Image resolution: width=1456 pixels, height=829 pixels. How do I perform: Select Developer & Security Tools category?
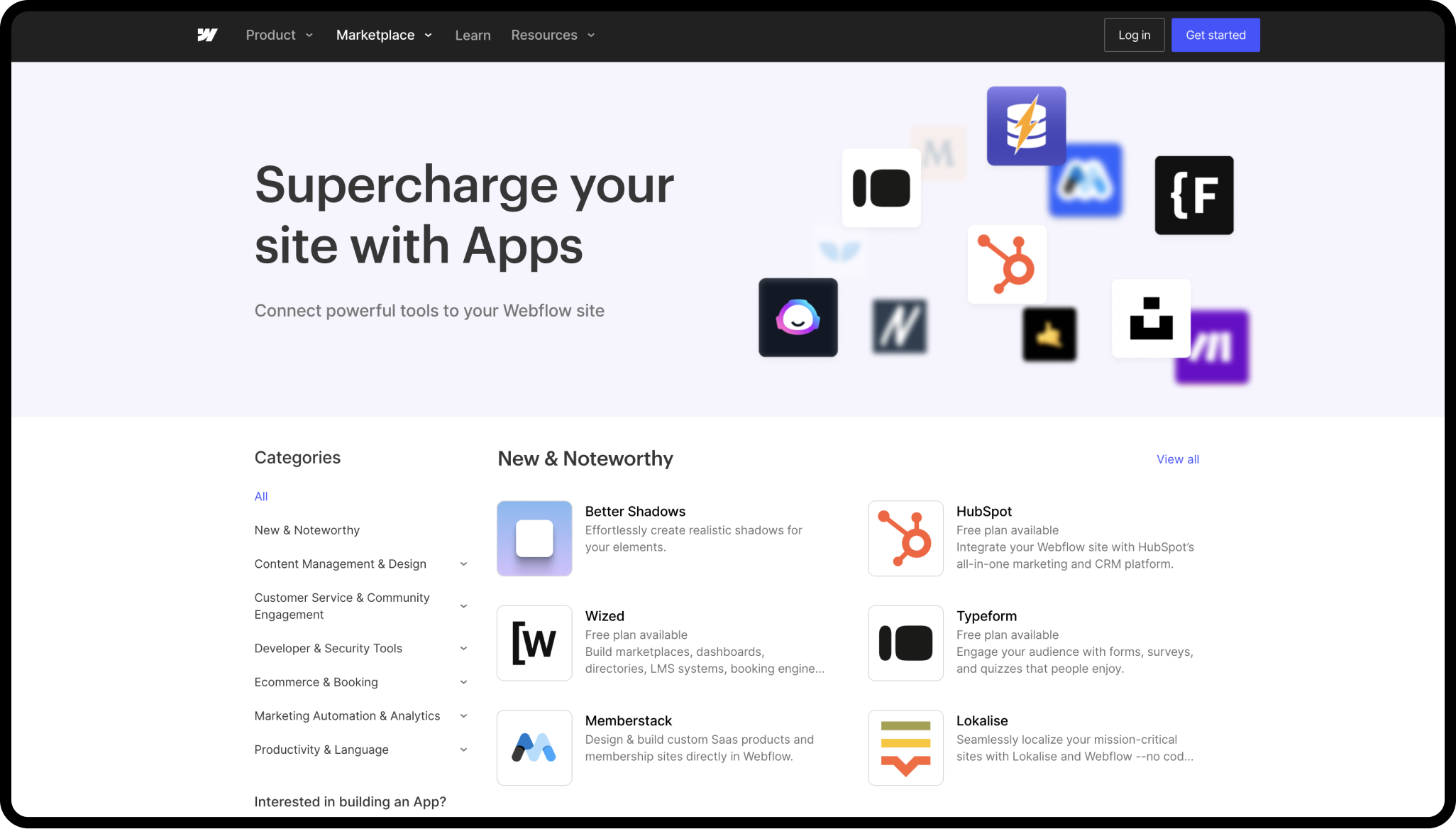click(x=329, y=648)
